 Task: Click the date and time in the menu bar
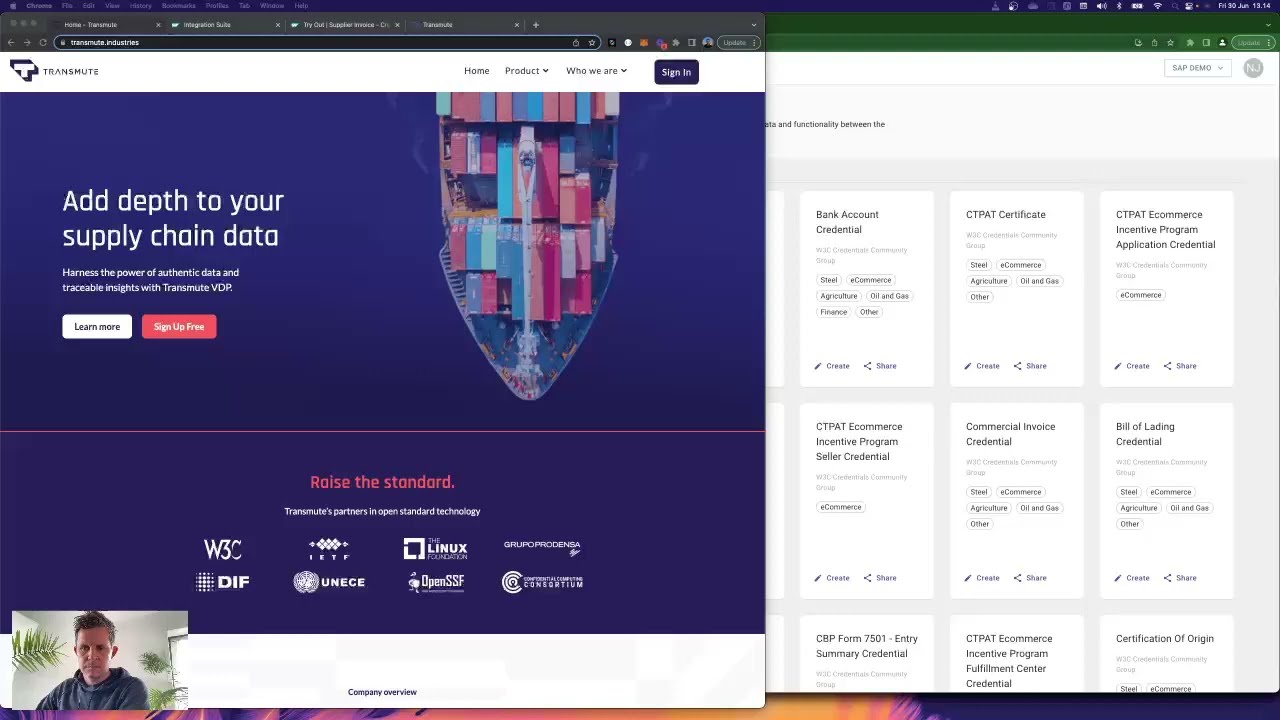(1245, 6)
